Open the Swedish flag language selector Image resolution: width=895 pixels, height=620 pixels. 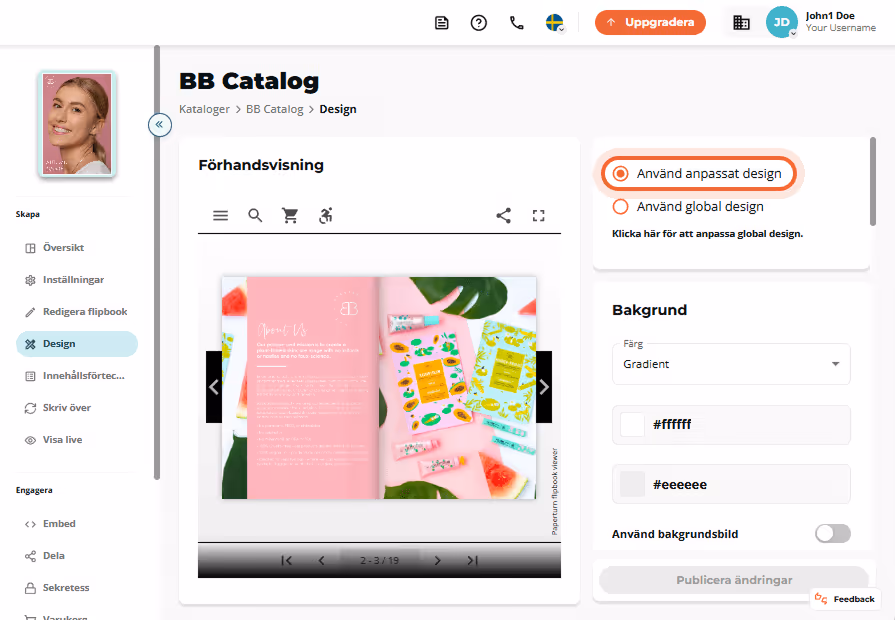pos(555,23)
